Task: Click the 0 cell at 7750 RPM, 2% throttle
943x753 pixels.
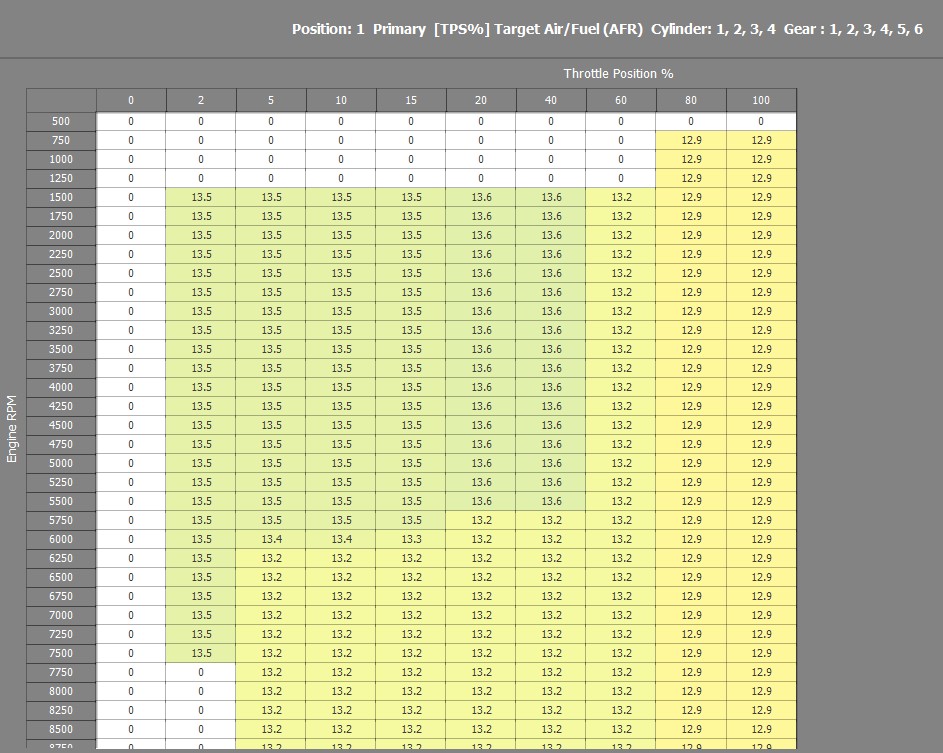Action: [201, 672]
